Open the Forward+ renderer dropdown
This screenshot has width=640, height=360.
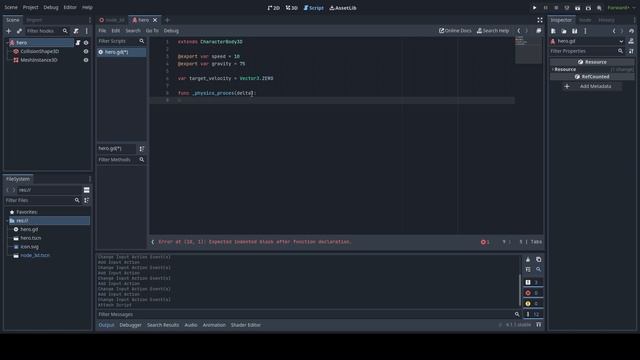tap(621, 8)
